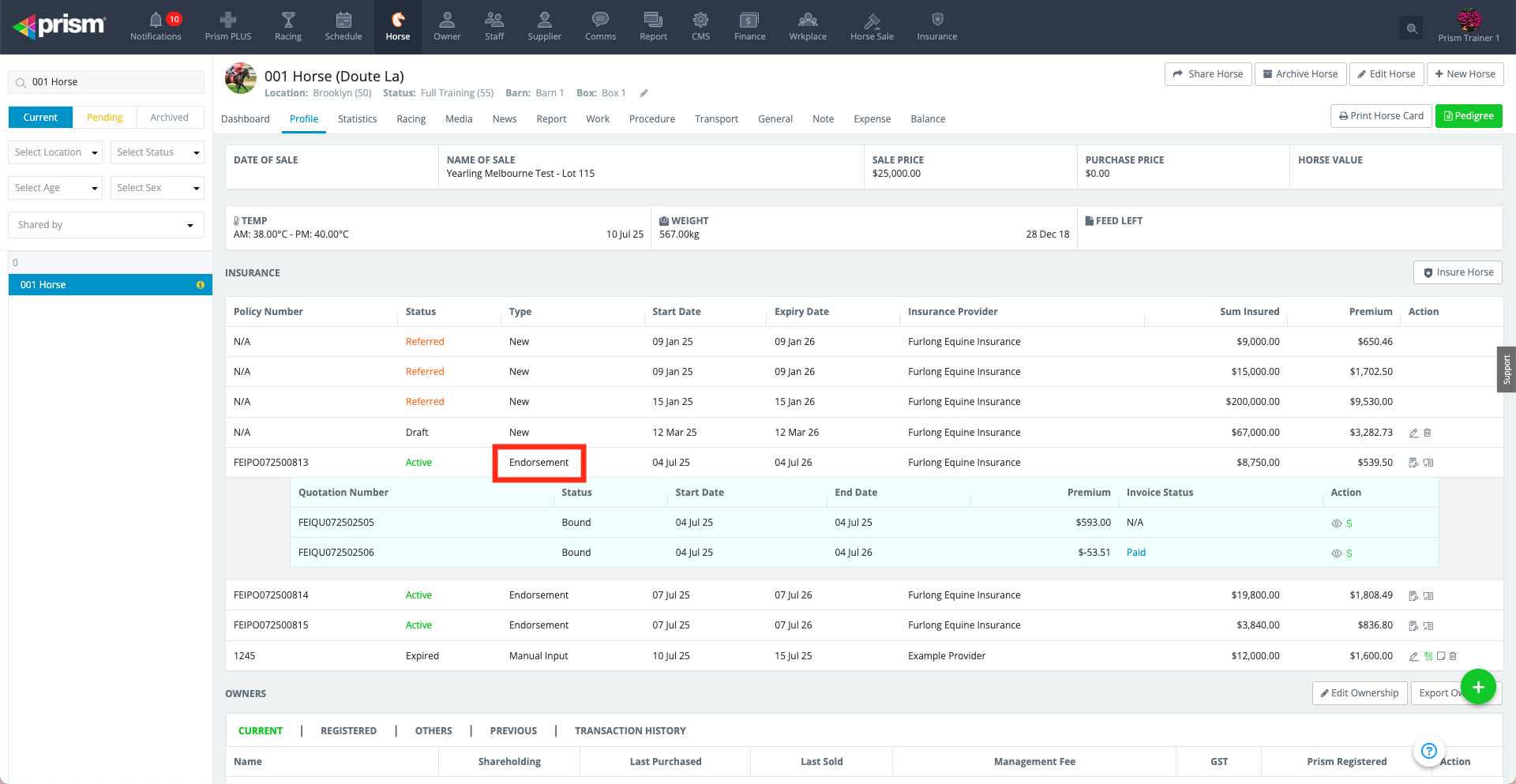This screenshot has height=784, width=1516.
Task: Open the Select Location dropdown
Action: [55, 152]
